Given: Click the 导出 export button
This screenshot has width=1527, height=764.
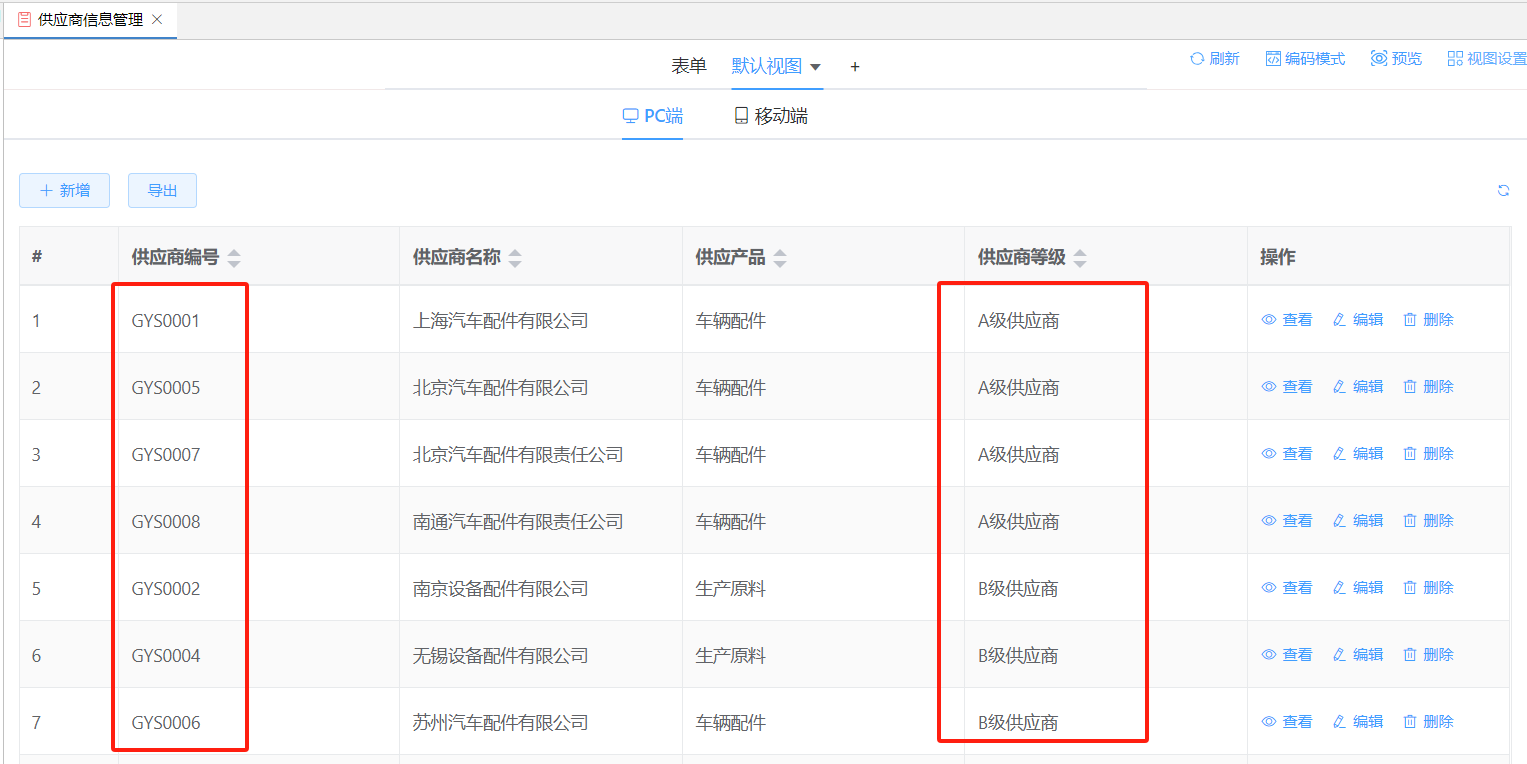Looking at the screenshot, I should pyautogui.click(x=162, y=190).
